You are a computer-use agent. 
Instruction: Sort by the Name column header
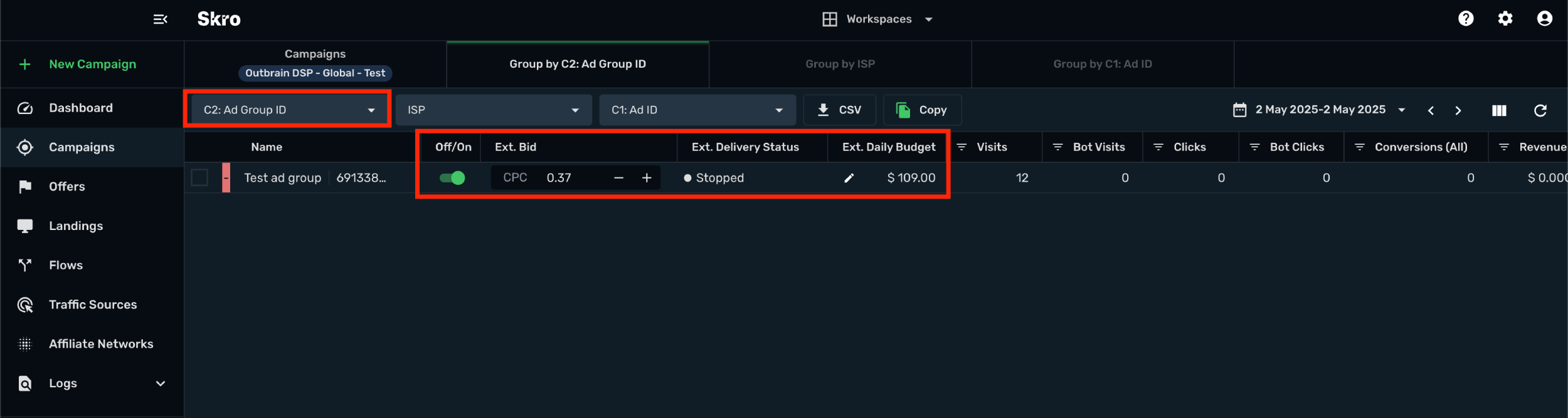[x=267, y=147]
